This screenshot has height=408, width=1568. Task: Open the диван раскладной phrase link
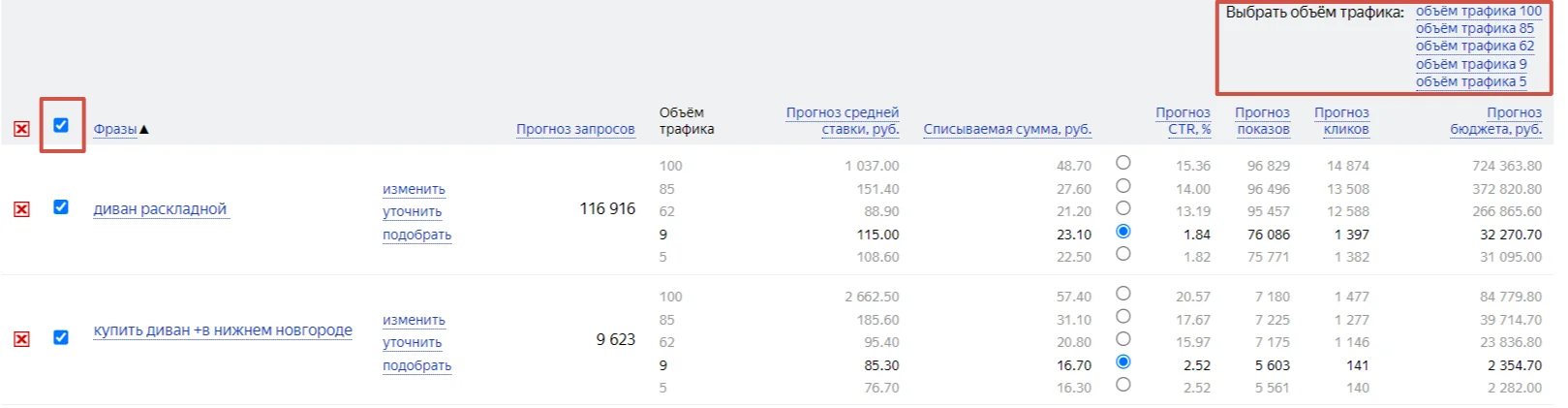coord(161,209)
